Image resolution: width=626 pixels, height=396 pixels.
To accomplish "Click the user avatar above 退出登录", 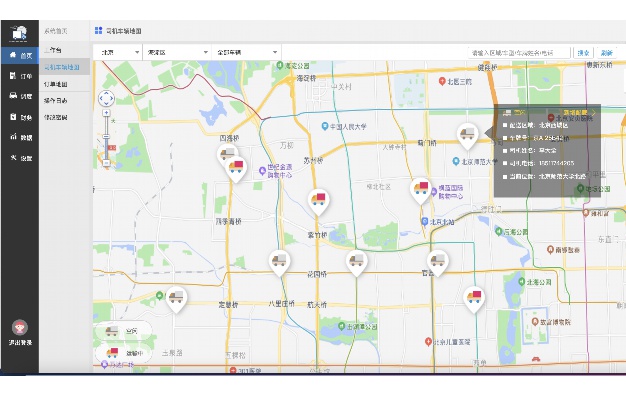I will tap(20, 327).
